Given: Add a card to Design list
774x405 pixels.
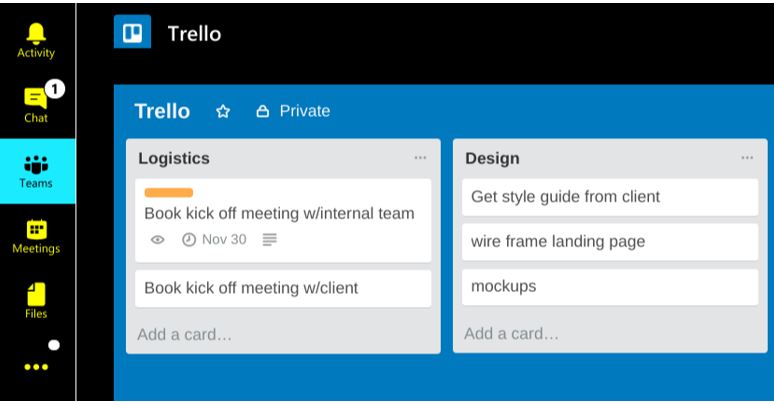Looking at the screenshot, I should click(511, 333).
